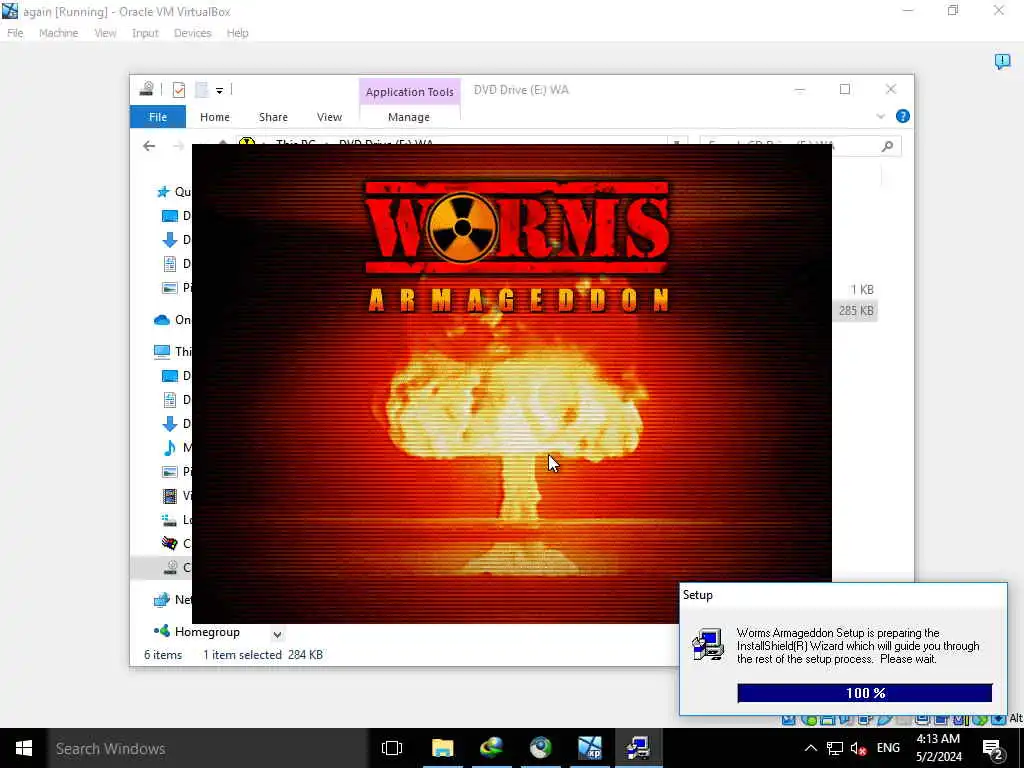The image size is (1024, 768).
Task: Select Downloads icon under This PC
Action: coord(170,424)
